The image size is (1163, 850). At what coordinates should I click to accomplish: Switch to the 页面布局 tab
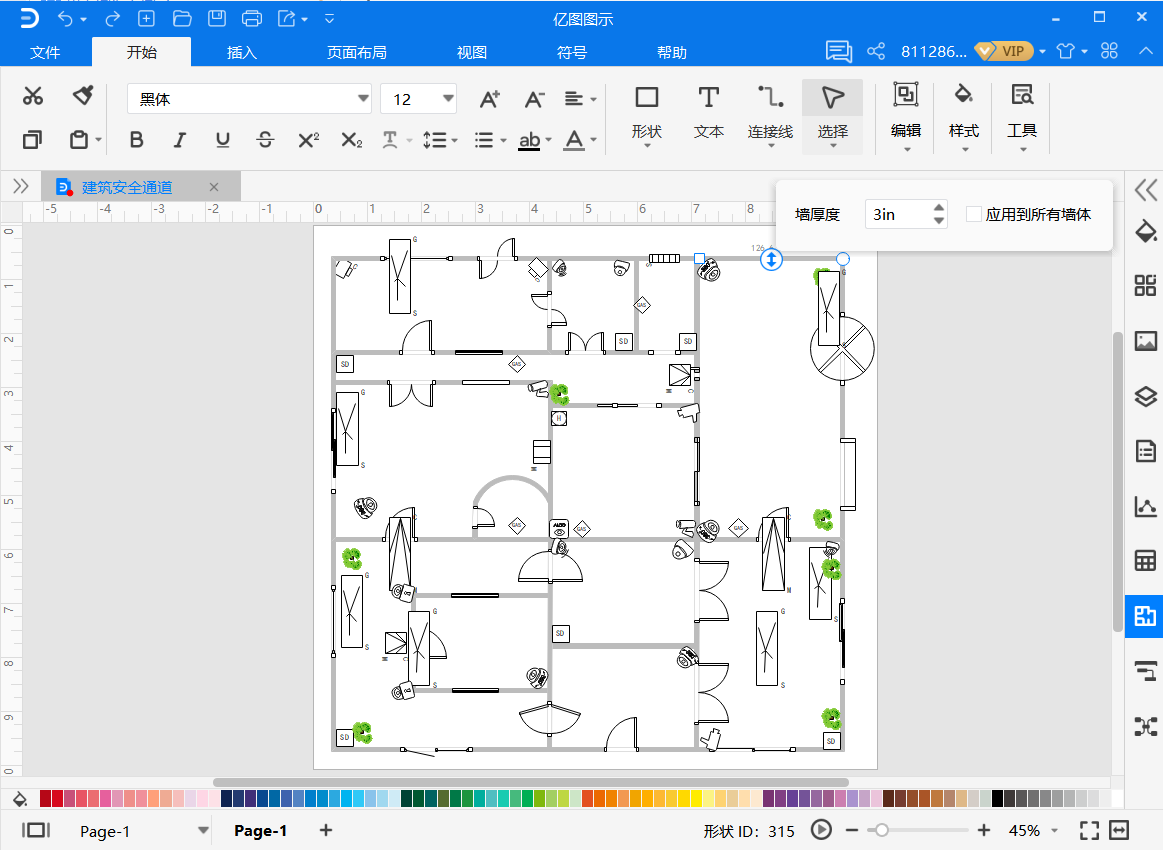(x=357, y=52)
